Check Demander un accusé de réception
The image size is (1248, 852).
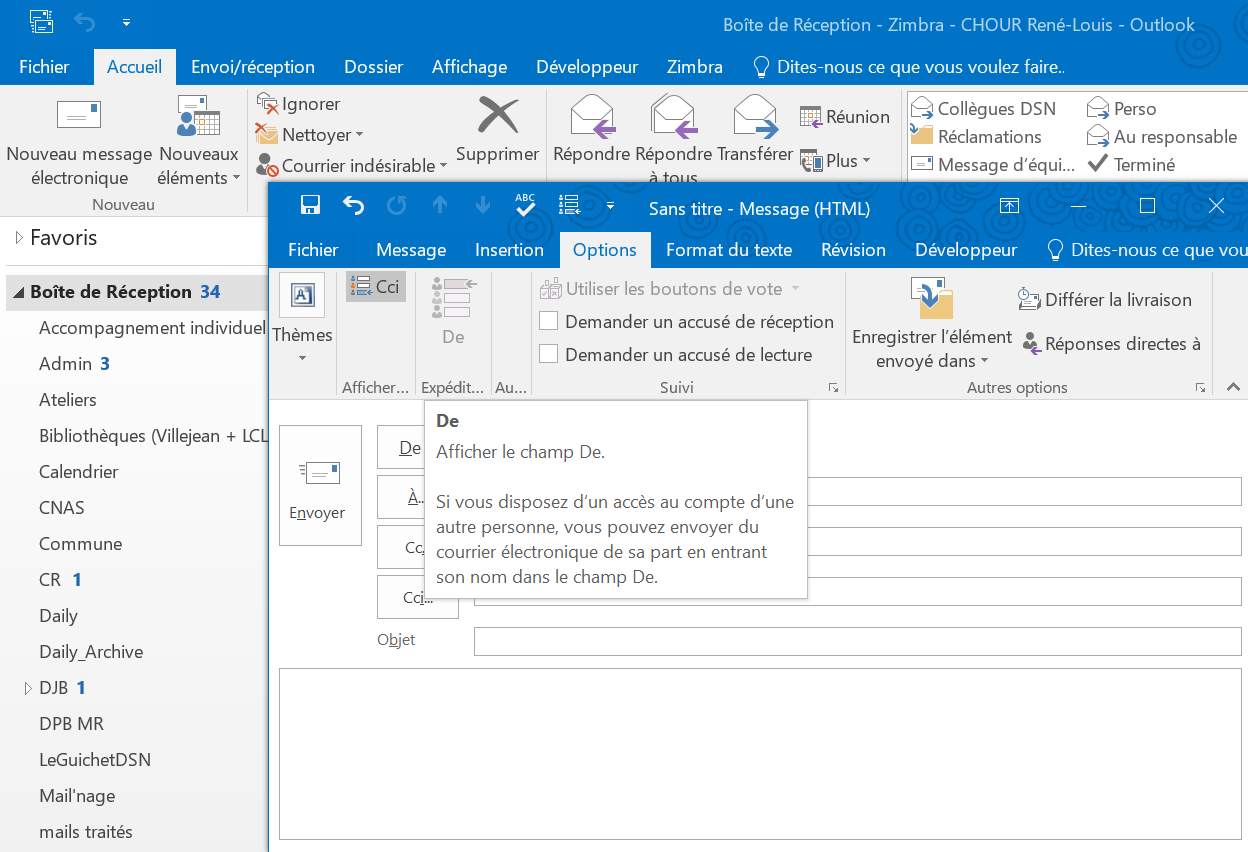click(549, 322)
